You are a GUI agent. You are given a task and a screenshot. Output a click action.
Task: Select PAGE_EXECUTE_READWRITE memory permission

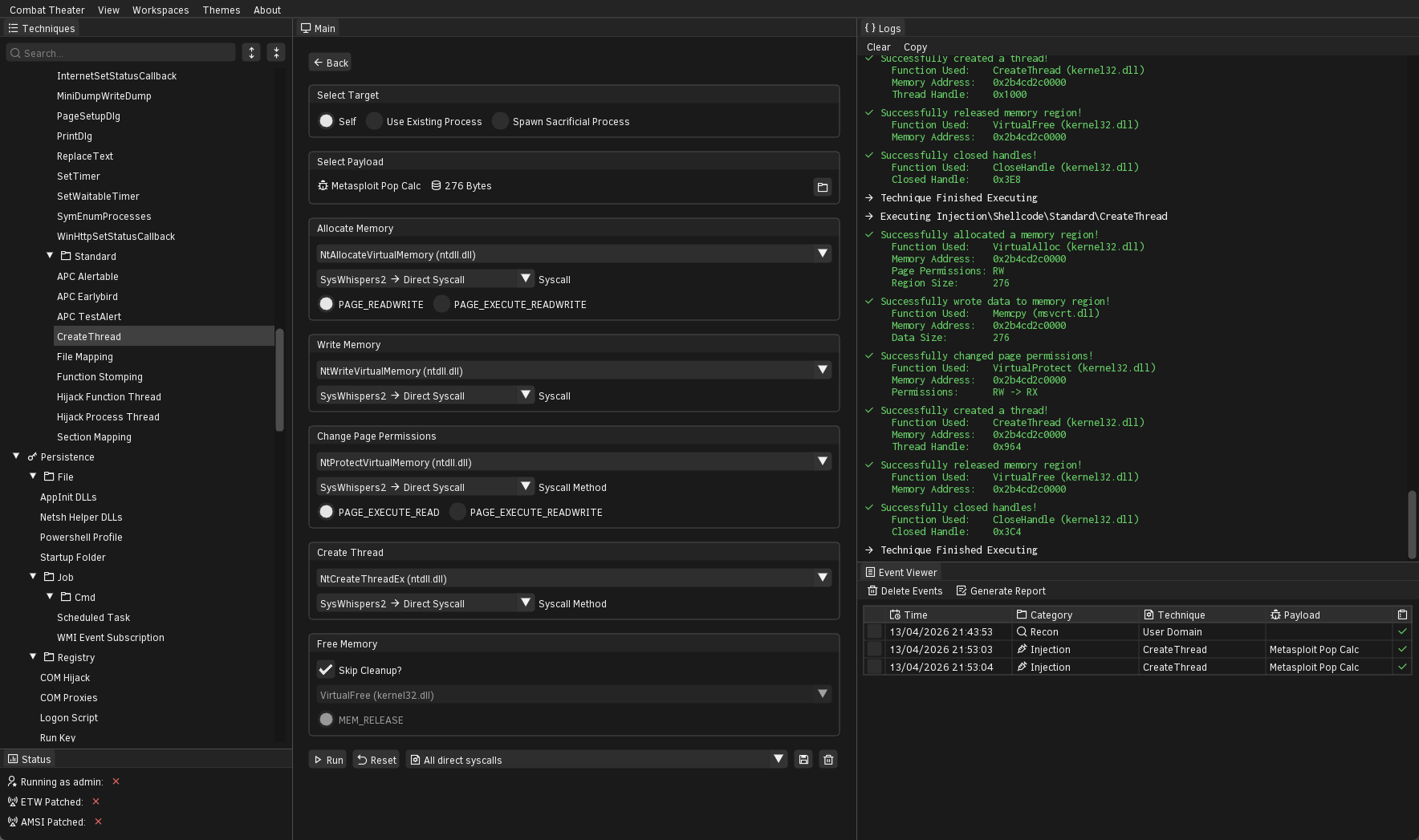coord(441,304)
